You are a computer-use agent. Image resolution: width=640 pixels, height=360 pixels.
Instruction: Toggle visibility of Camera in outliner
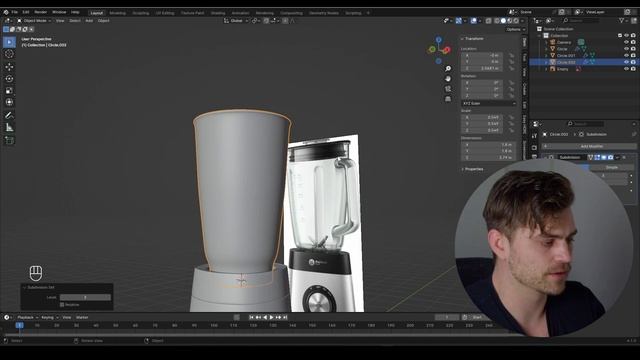coord(627,42)
